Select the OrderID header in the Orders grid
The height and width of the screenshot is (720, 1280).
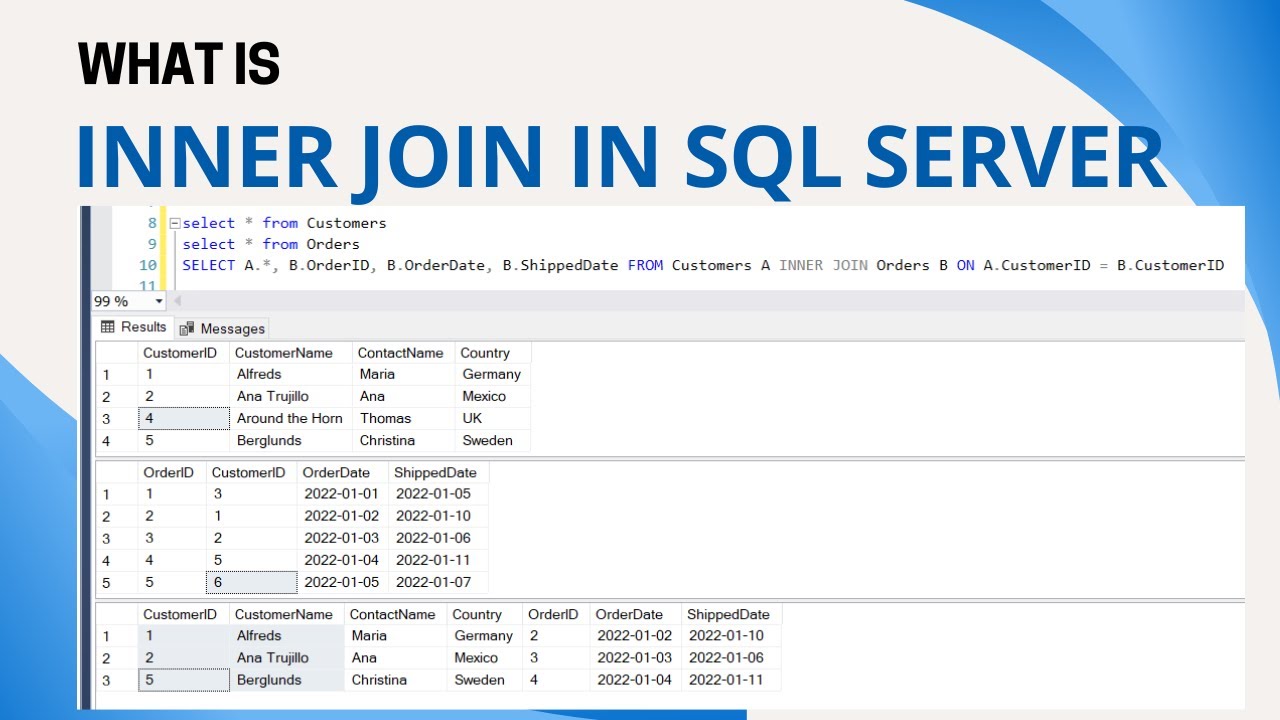tap(172, 472)
